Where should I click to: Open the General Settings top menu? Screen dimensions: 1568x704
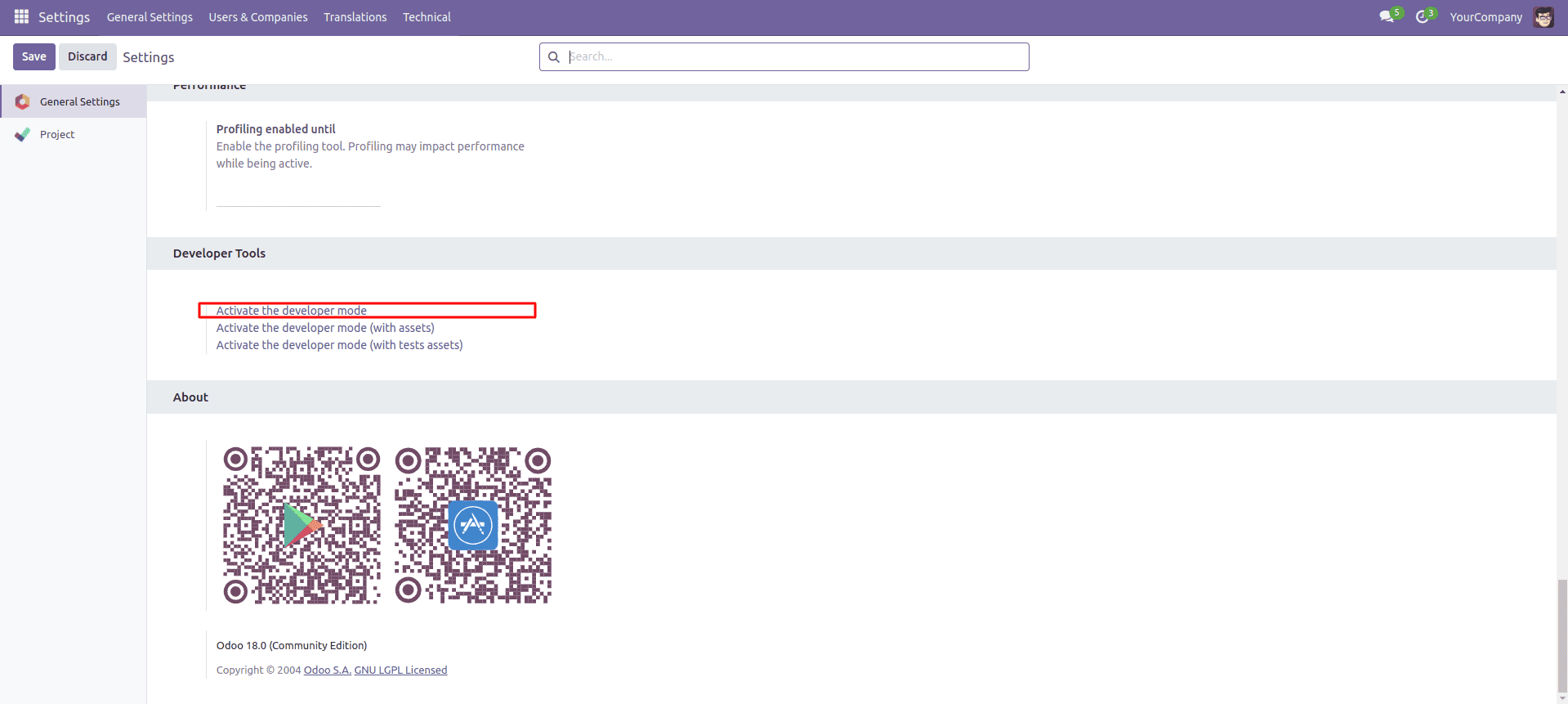[150, 17]
